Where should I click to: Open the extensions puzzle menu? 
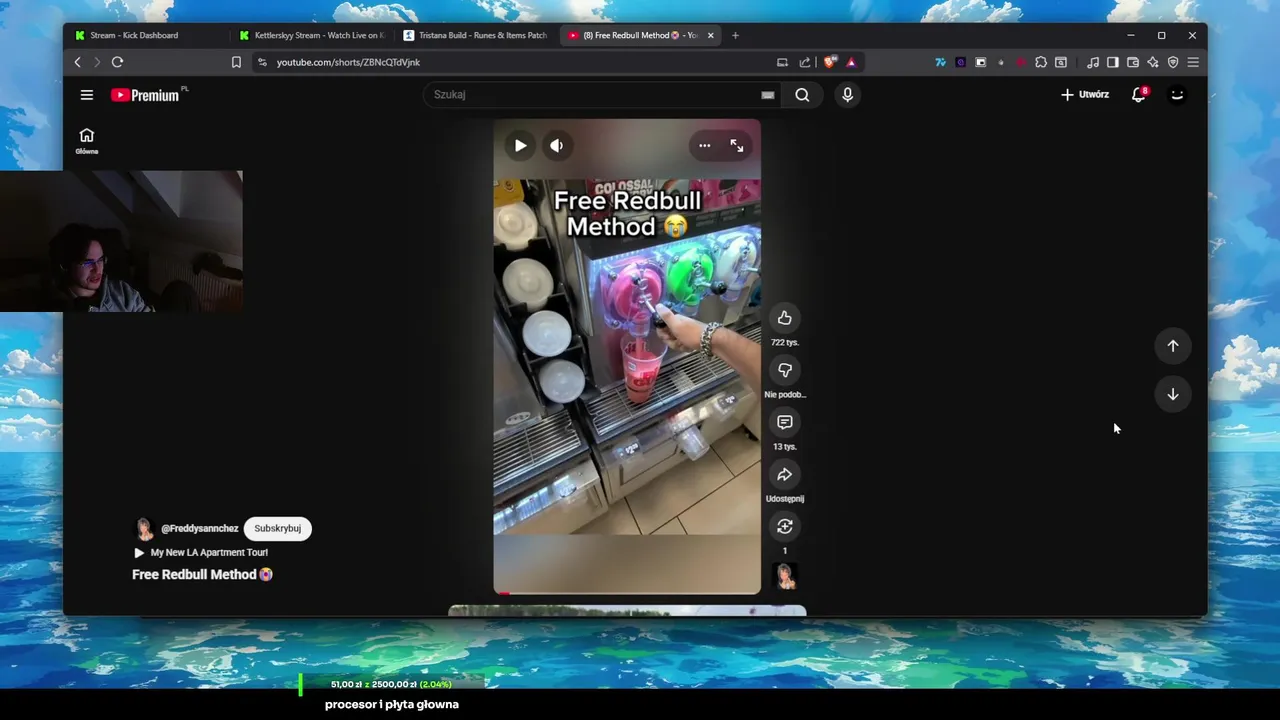pyautogui.click(x=1041, y=62)
